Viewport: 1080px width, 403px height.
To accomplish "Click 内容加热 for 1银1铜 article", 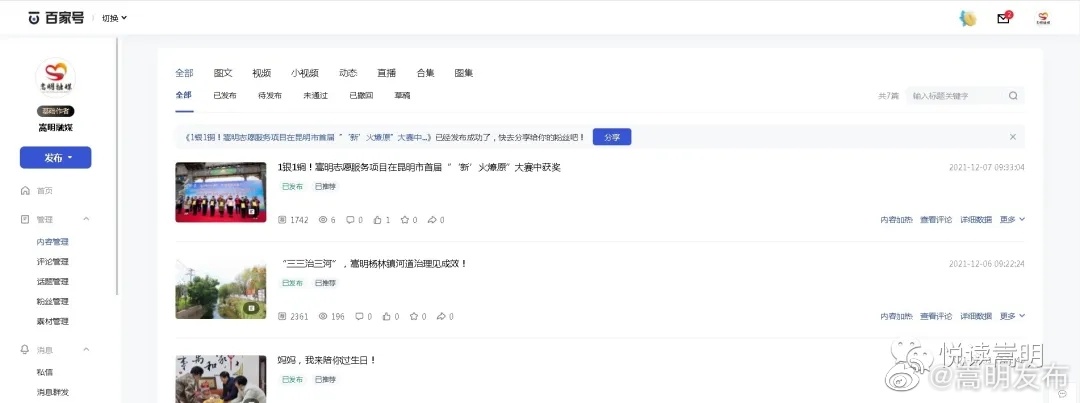I will click(897, 220).
